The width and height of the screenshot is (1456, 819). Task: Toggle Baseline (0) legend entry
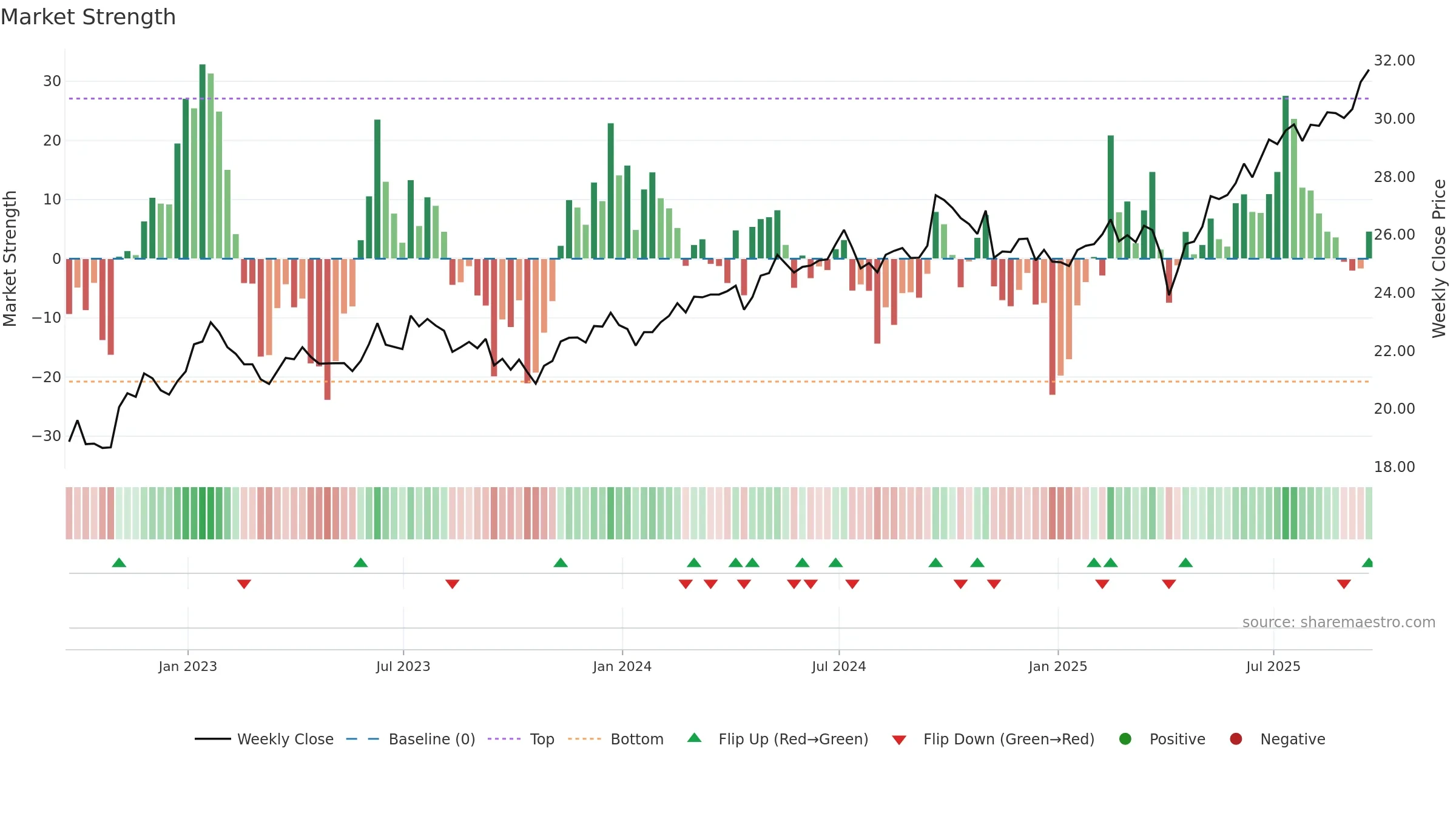click(x=411, y=739)
